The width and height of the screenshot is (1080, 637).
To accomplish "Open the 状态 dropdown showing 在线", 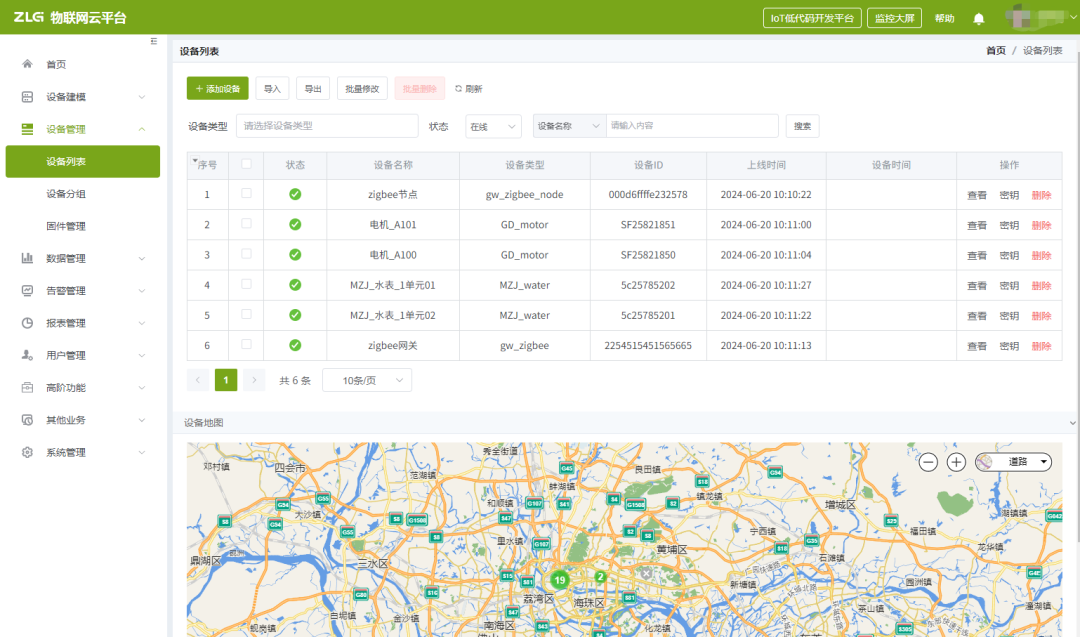I will tap(493, 127).
